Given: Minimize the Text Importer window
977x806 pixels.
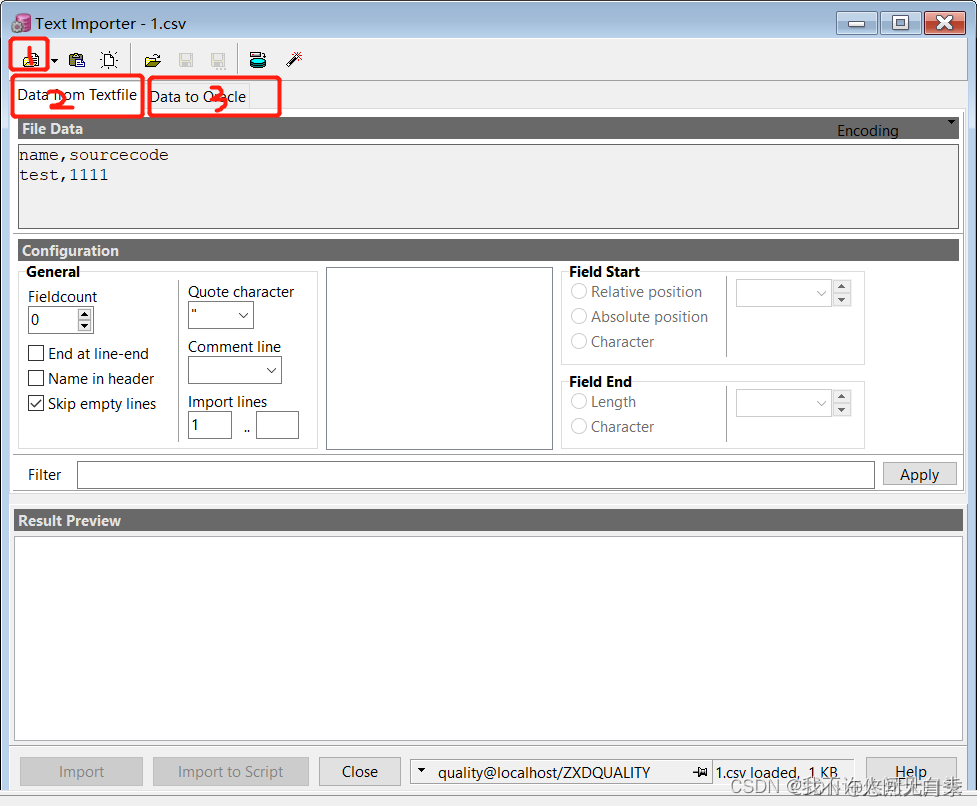Looking at the screenshot, I should pyautogui.click(x=857, y=24).
